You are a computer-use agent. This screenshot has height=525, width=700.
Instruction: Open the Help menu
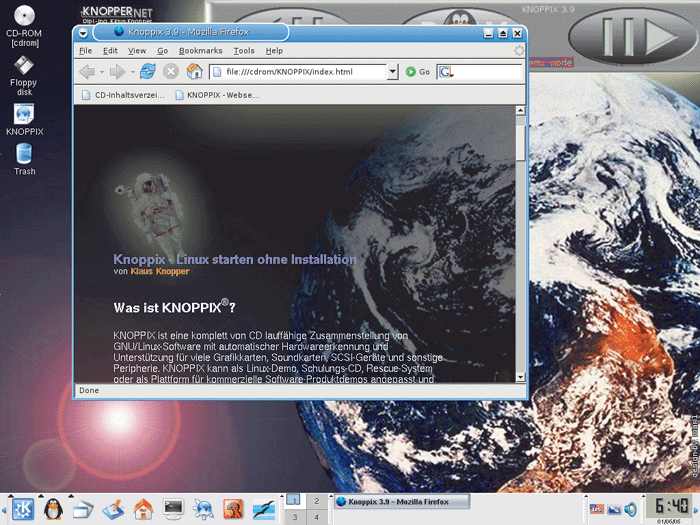click(x=274, y=51)
